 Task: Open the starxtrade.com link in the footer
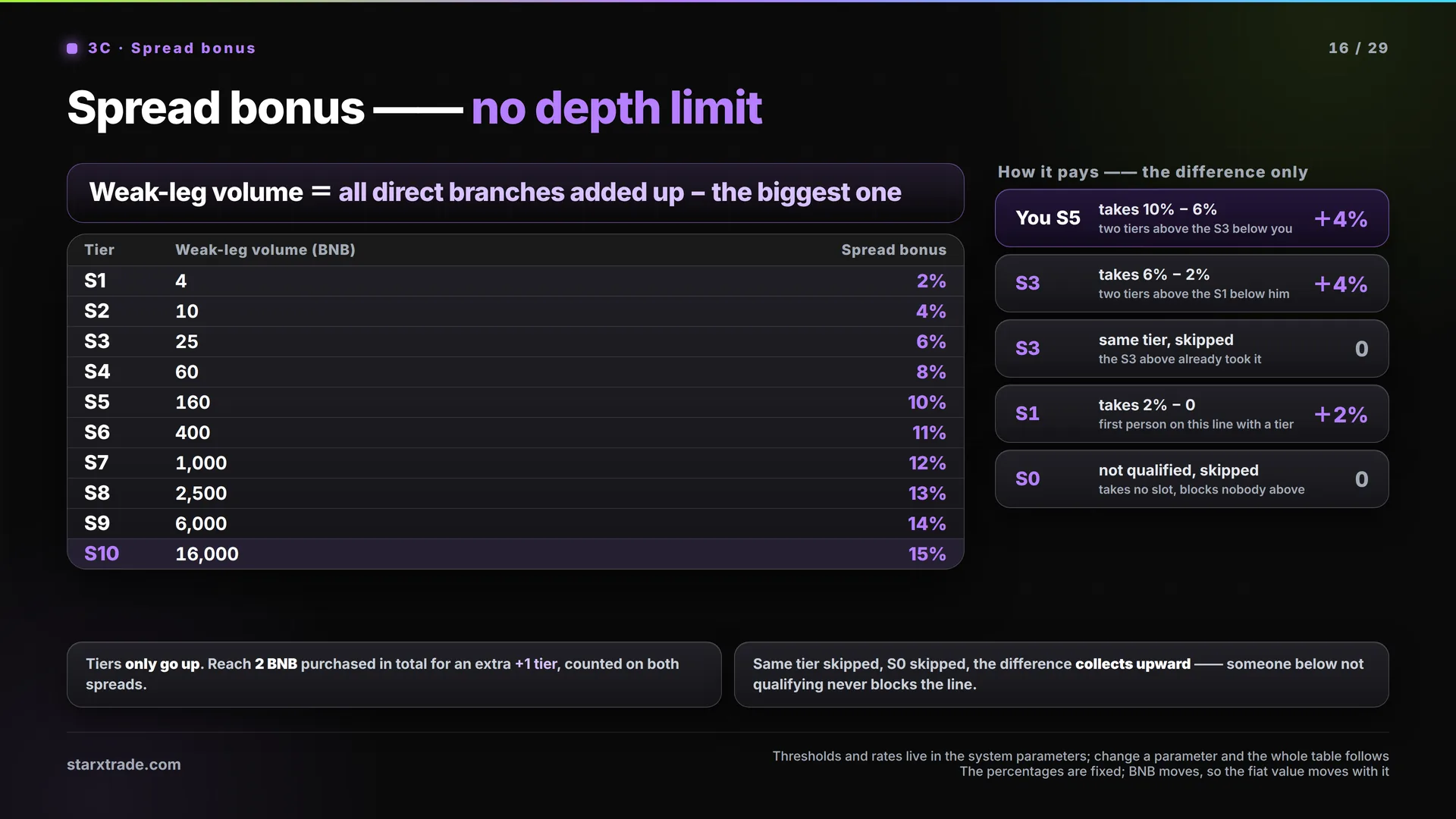tap(124, 764)
